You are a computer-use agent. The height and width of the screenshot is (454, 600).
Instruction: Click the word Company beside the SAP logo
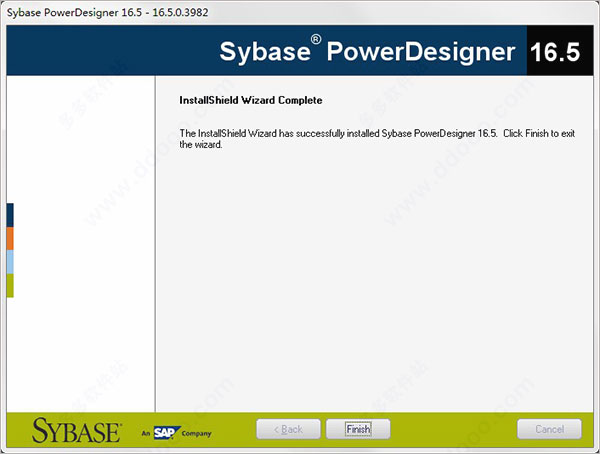[196, 433]
